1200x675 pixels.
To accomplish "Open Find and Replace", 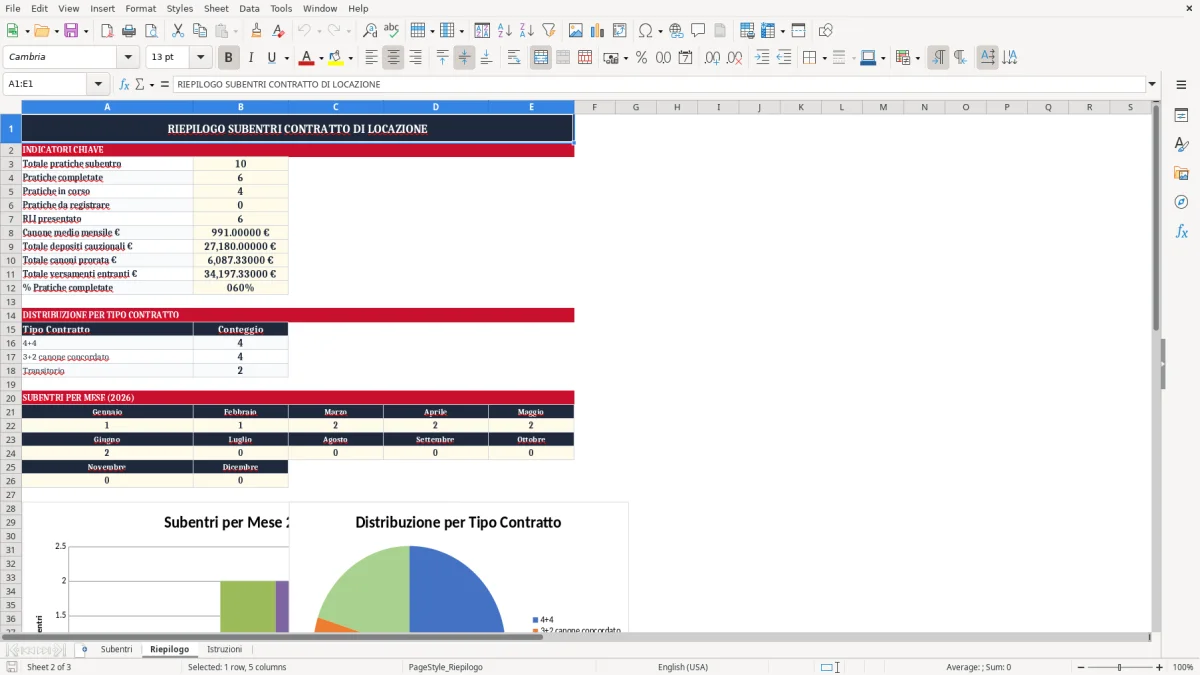I will [370, 31].
